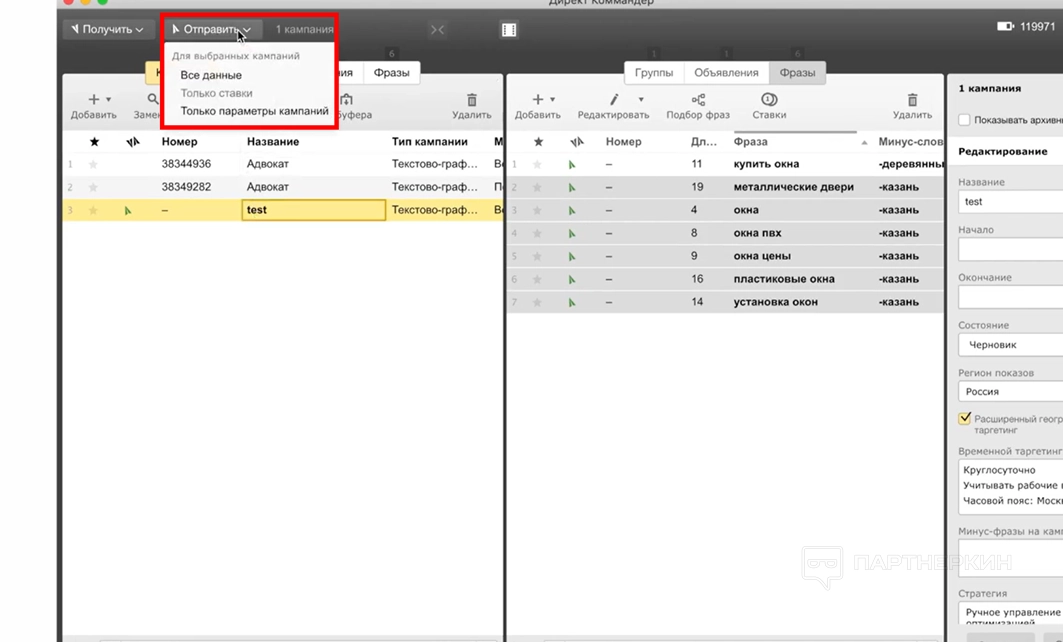Click star column header in campaigns table
The width and height of the screenshot is (1063, 642).
[x=94, y=142]
